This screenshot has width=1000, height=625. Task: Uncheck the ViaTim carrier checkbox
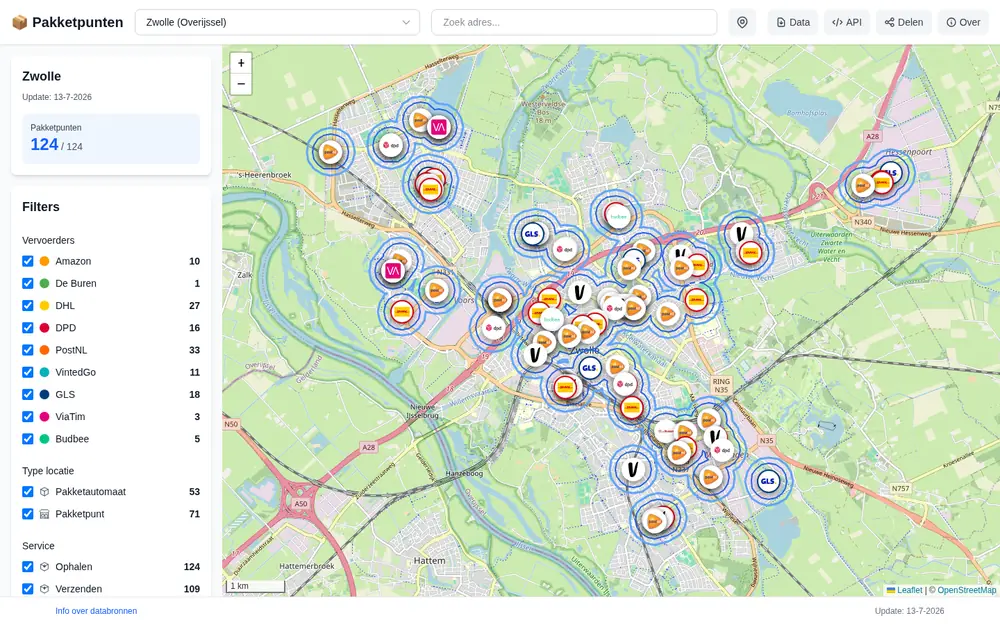tap(27, 416)
